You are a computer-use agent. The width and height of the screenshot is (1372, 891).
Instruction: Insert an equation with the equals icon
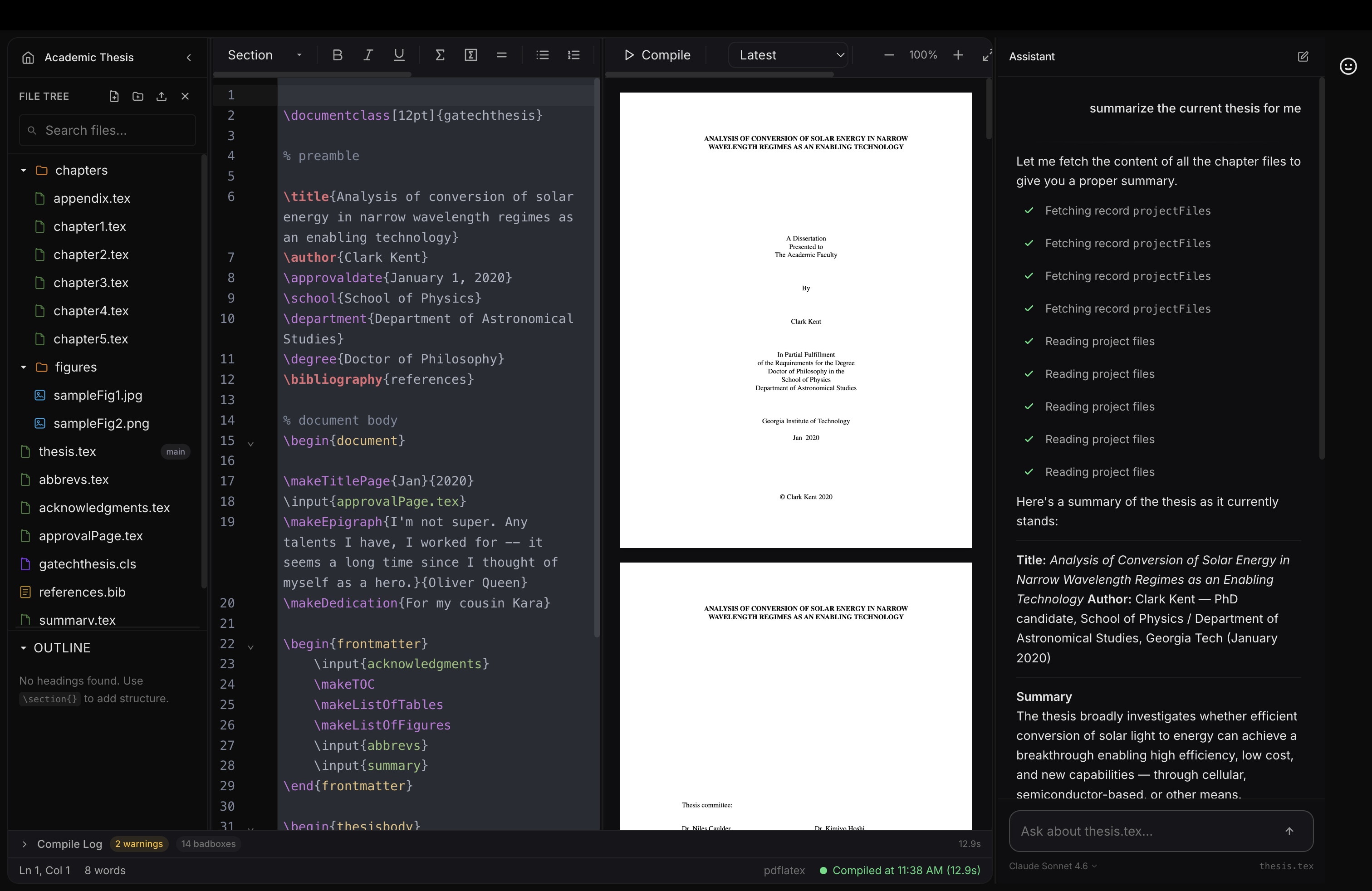tap(501, 55)
